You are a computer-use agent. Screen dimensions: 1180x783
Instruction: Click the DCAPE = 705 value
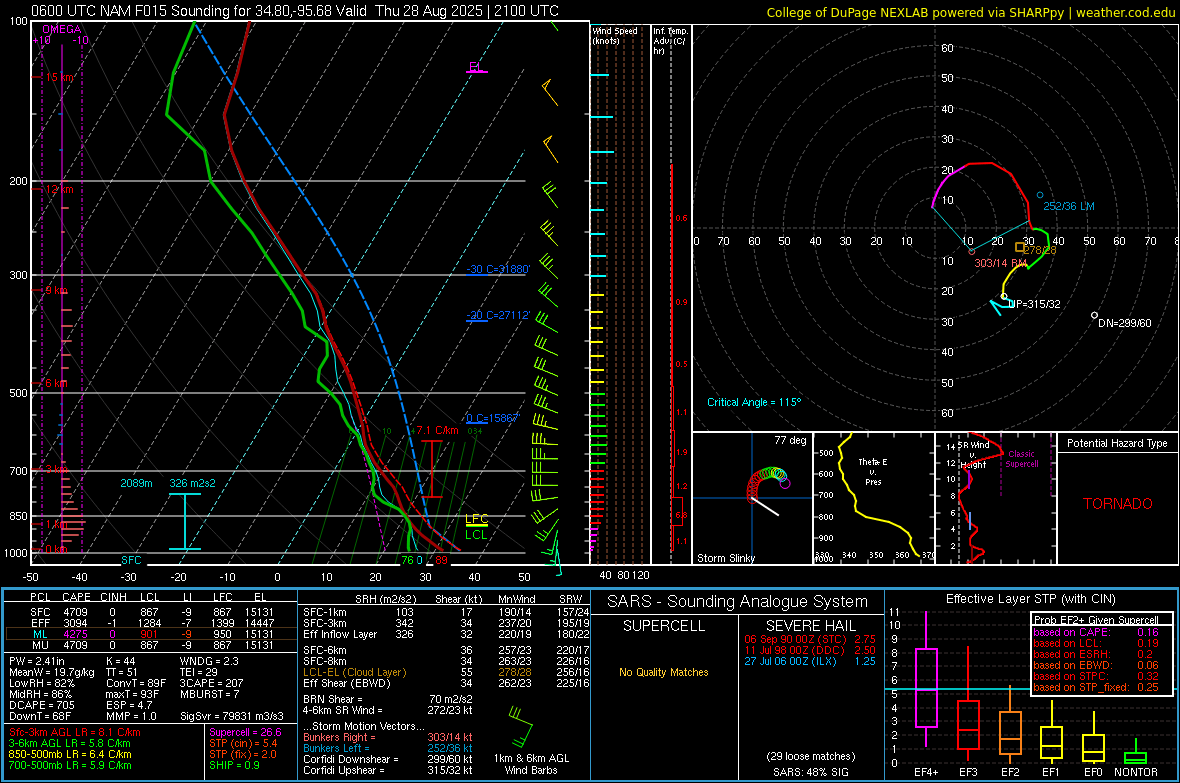pos(42,705)
